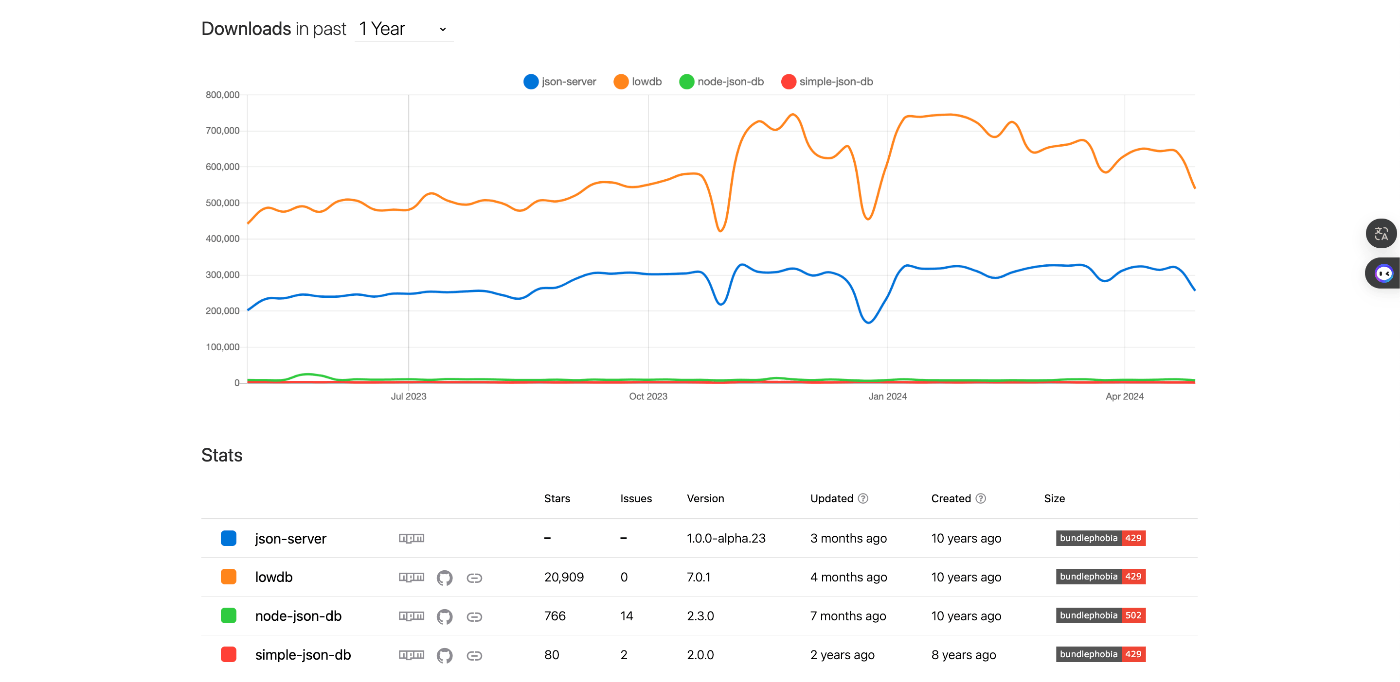Click '3 months ago' updated value
1400x682 pixels.
click(849, 538)
